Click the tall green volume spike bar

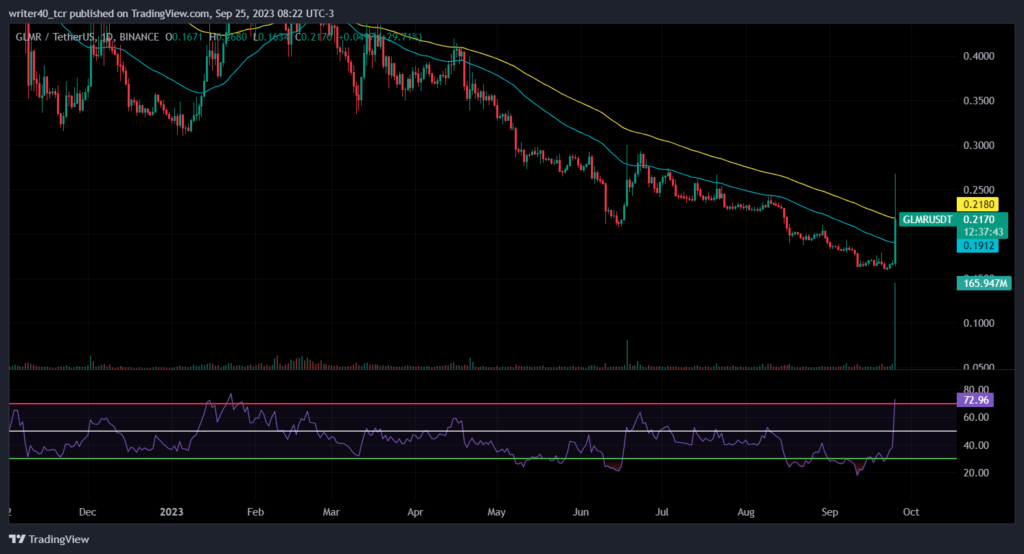click(895, 325)
